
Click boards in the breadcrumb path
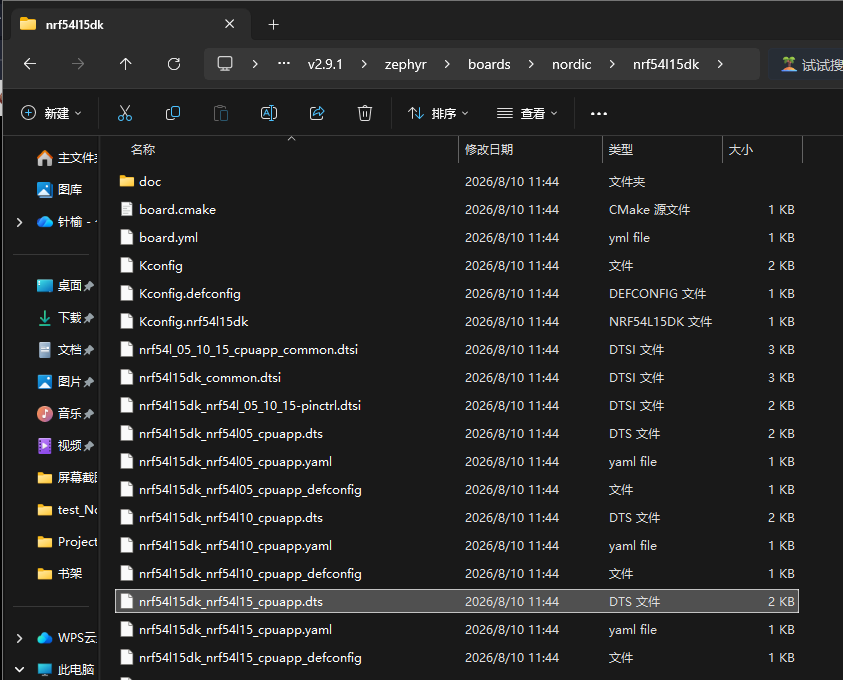489,65
